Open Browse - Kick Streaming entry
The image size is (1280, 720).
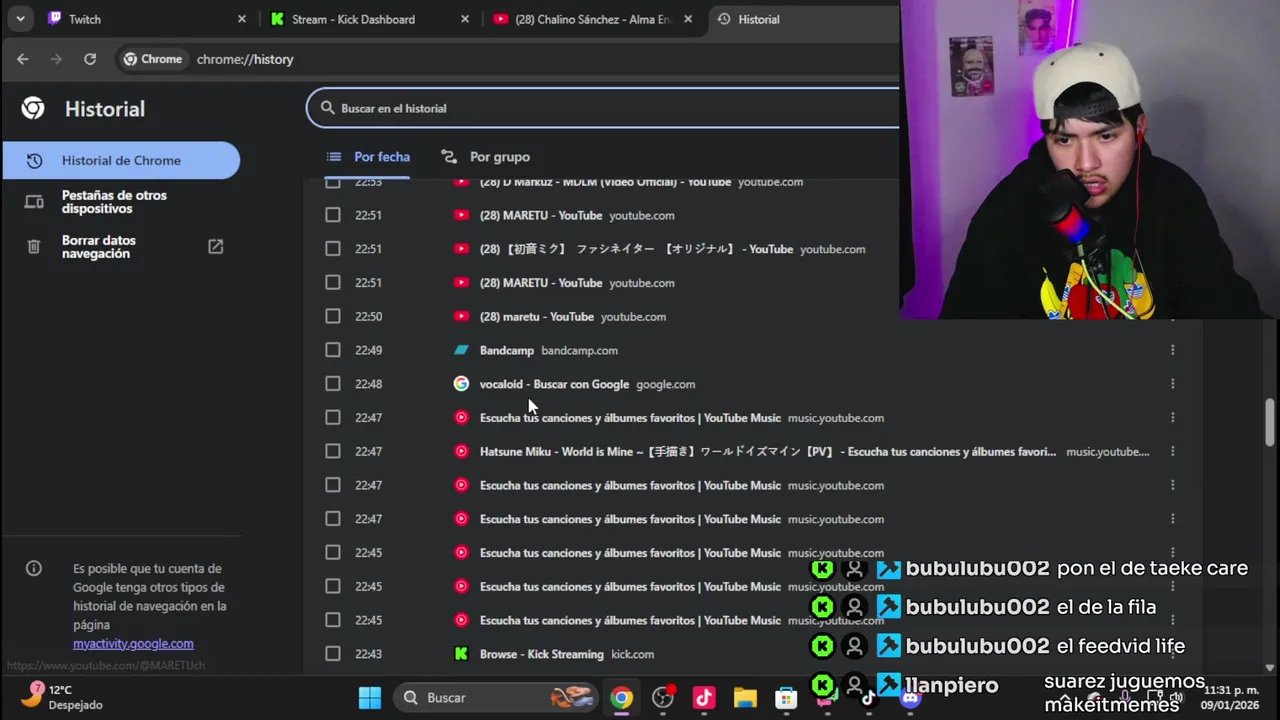click(x=542, y=654)
